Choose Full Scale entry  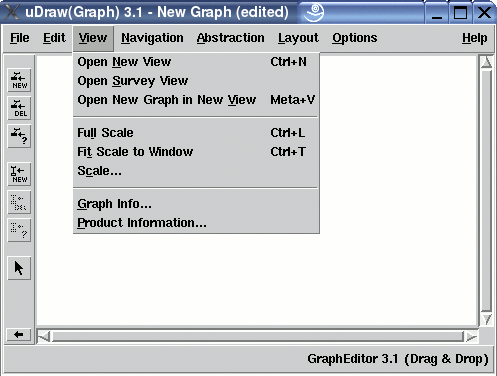click(x=196, y=133)
